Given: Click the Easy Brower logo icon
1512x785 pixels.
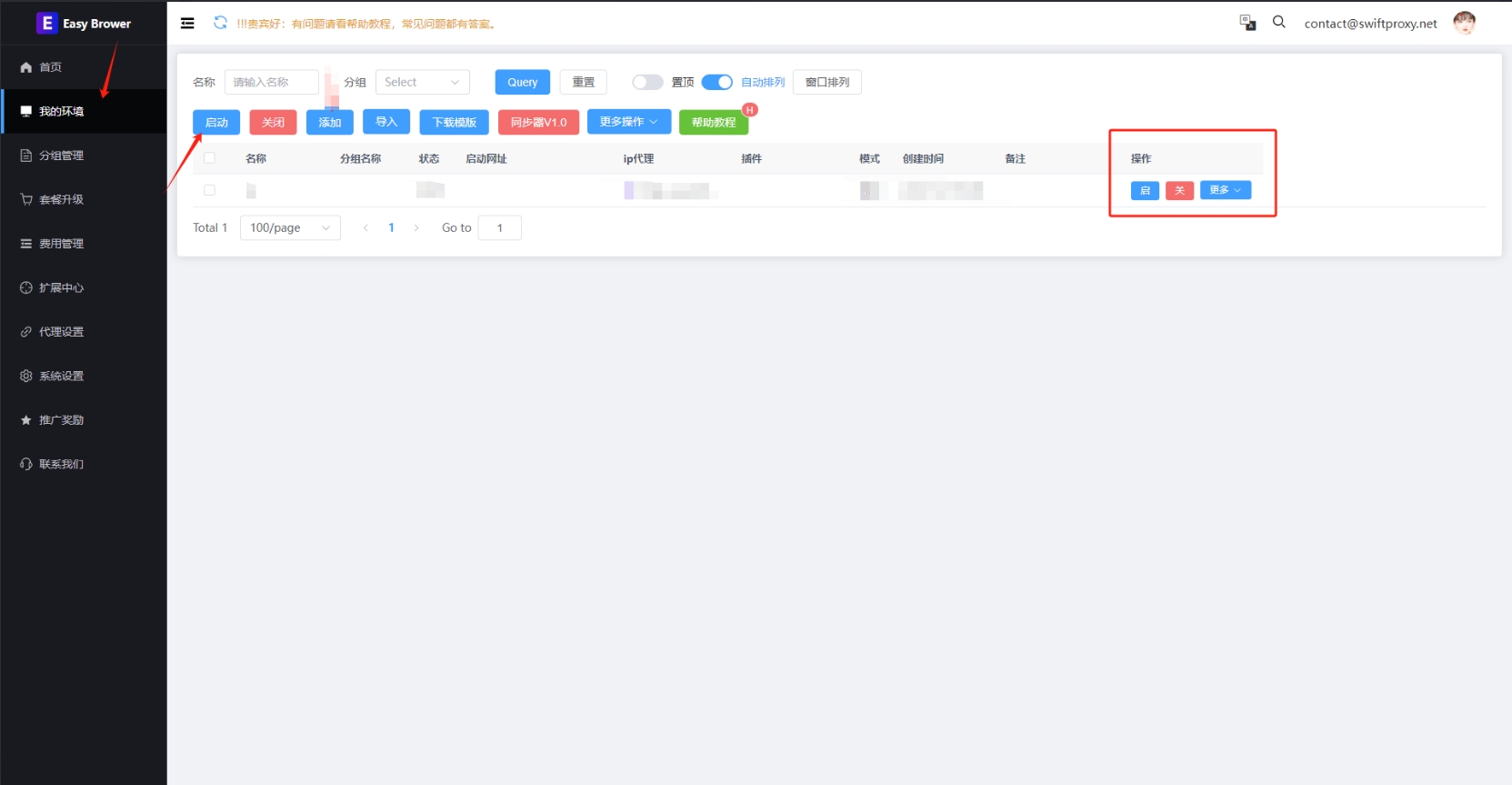Looking at the screenshot, I should (46, 24).
